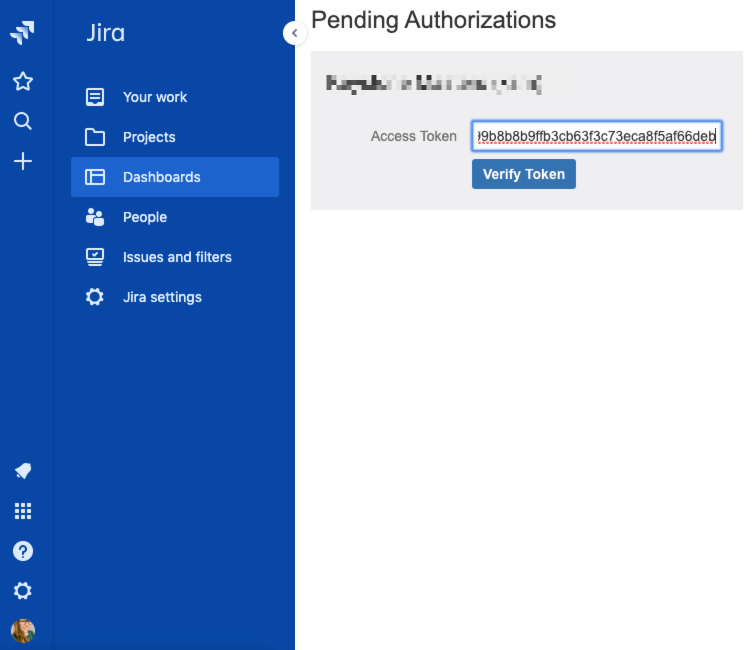The image size is (753, 650).
Task: Click the Jira product title
Action: pyautogui.click(x=105, y=33)
